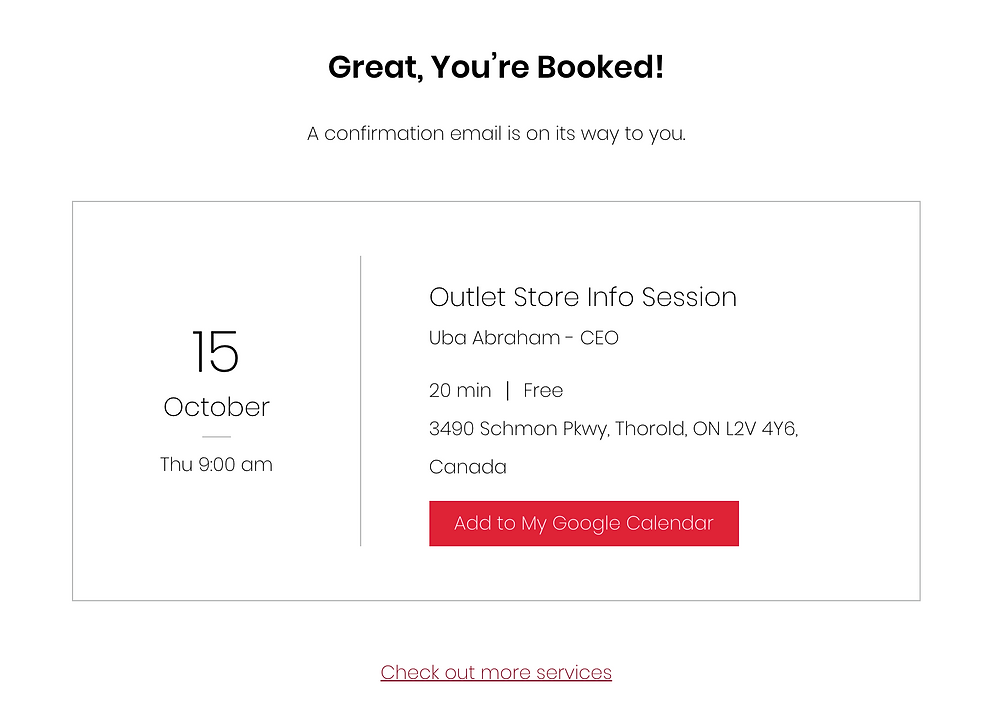Select the Thu 9:00 am time text
Viewport: 1000px width, 728px height.
tap(216, 464)
